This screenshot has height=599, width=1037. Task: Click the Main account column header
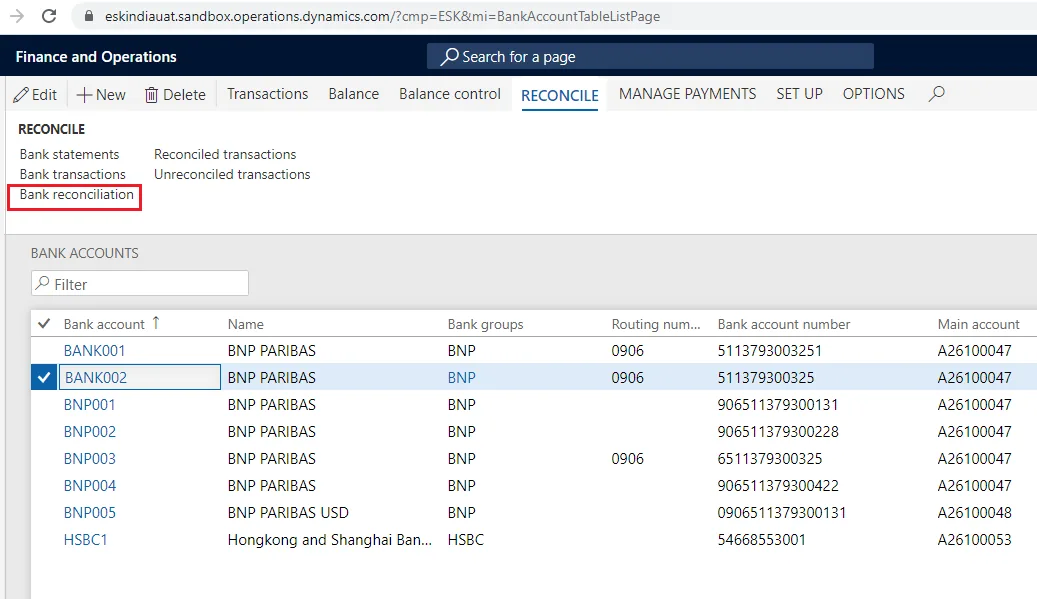978,324
